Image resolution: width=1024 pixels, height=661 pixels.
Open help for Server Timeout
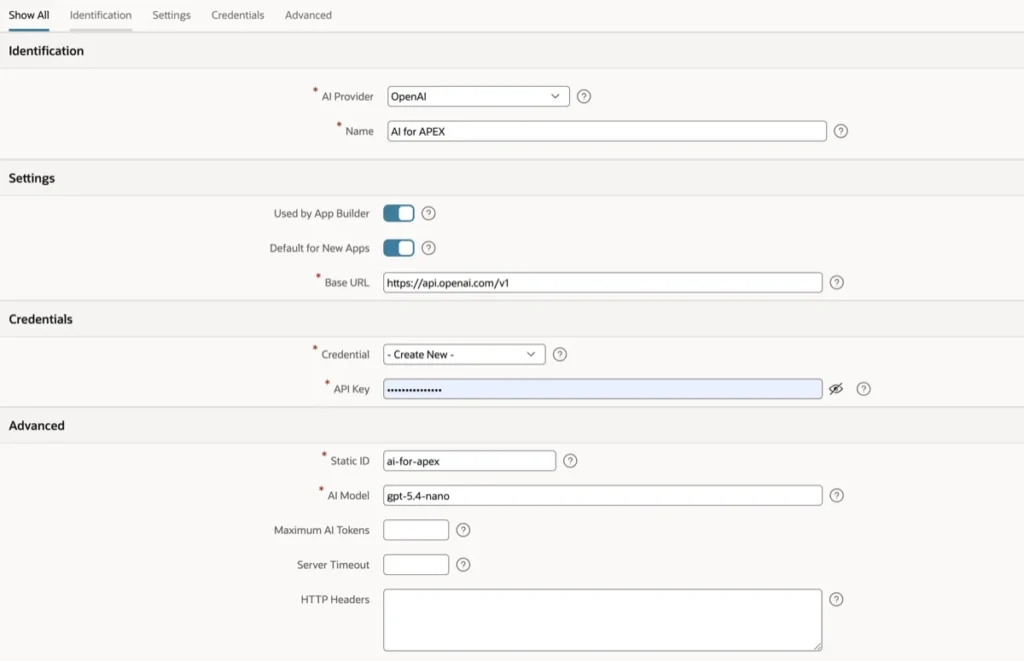tap(463, 565)
